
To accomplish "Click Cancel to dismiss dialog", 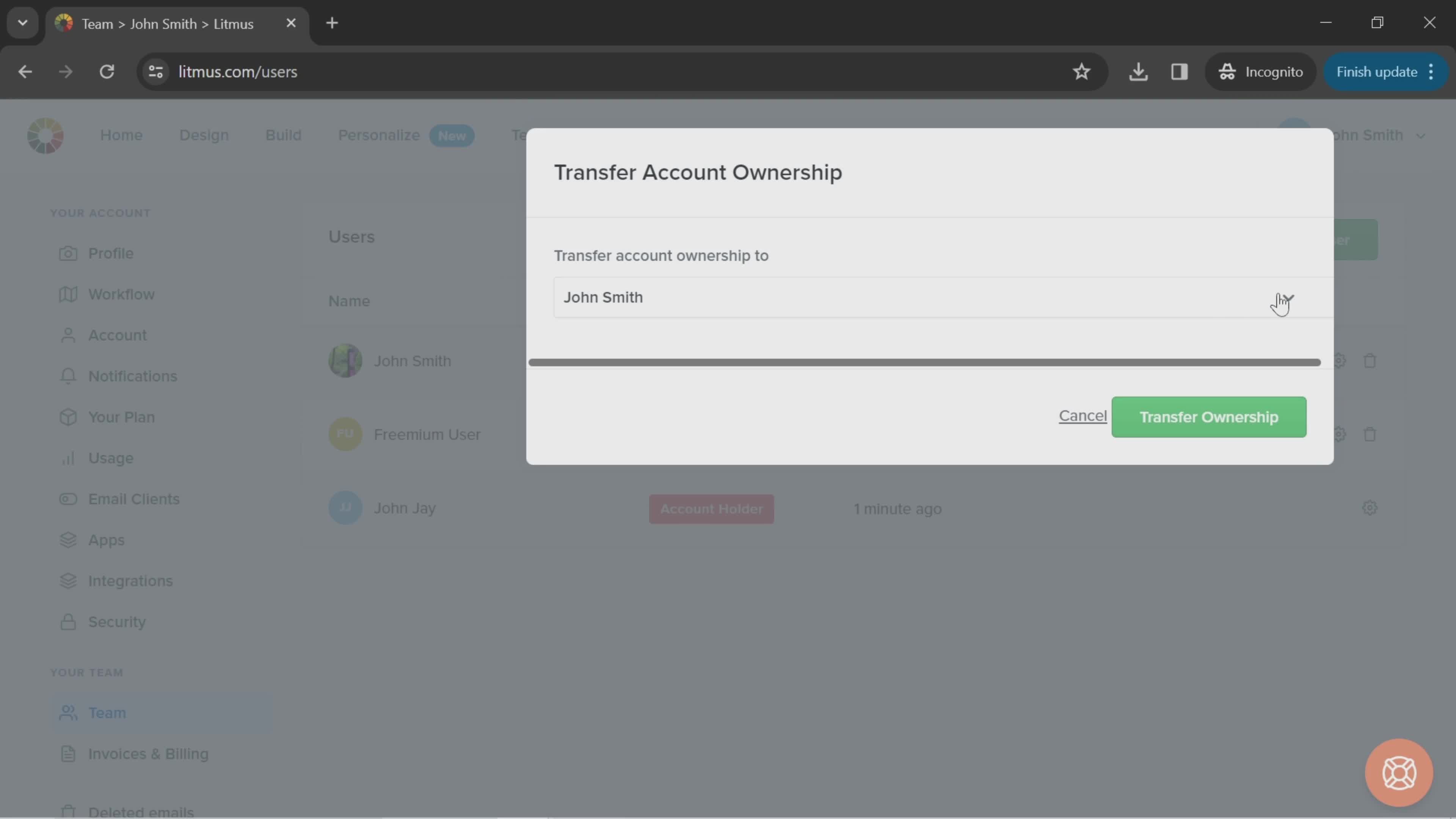I will pyautogui.click(x=1083, y=416).
